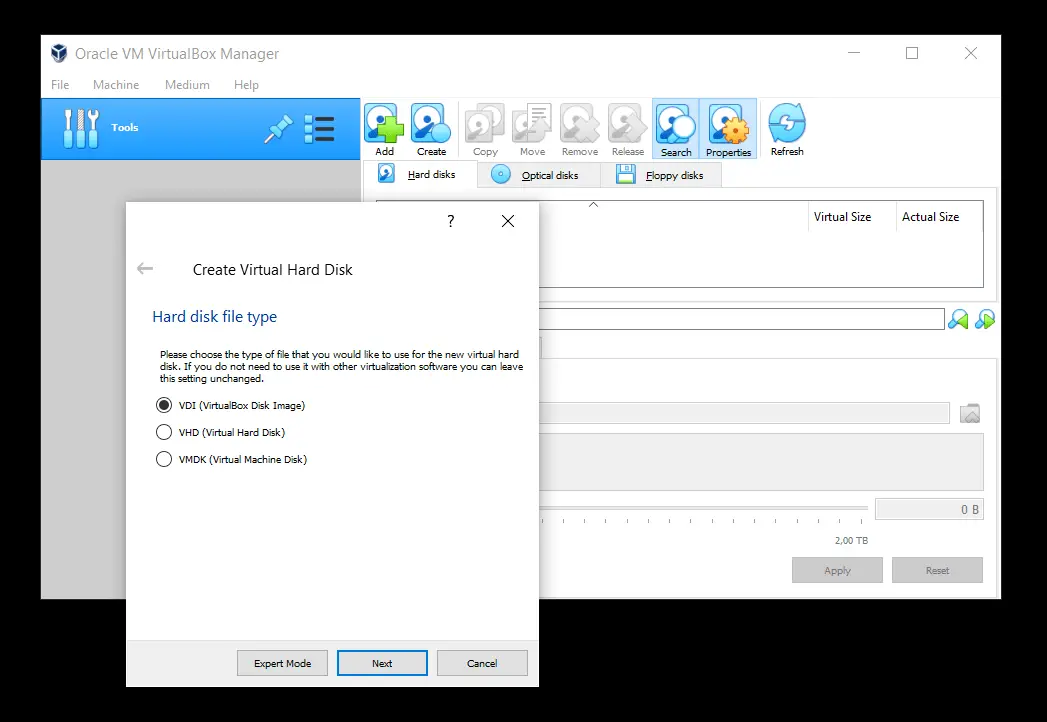This screenshot has width=1047, height=722.
Task: Click the location browse folder icon
Action: (x=970, y=413)
